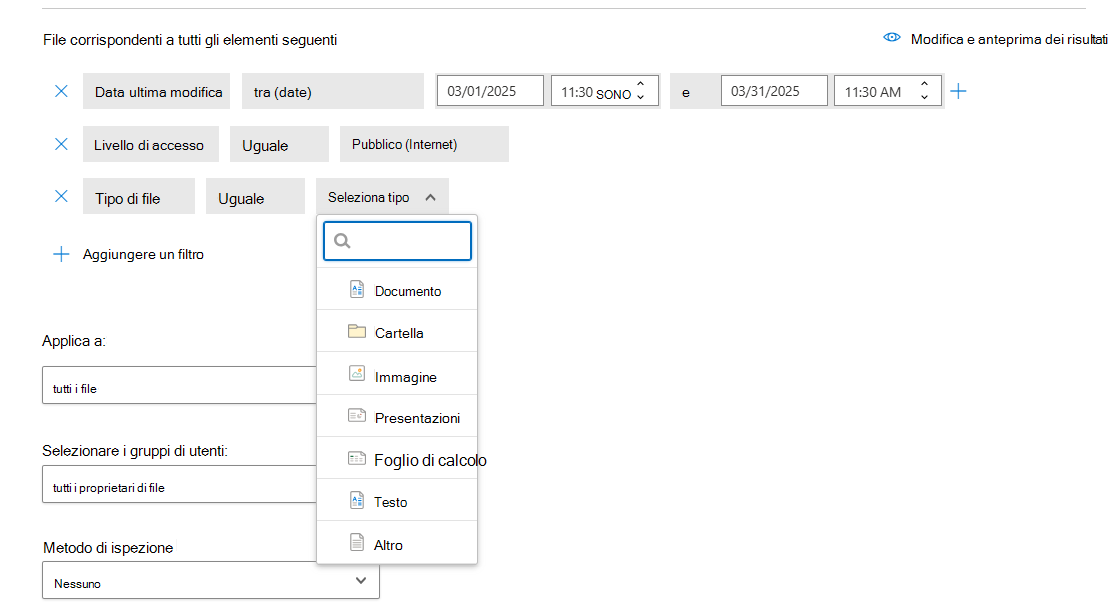1119x609 pixels.
Task: Click the plus icon beside Aggiungere un filtro
Action: click(61, 254)
